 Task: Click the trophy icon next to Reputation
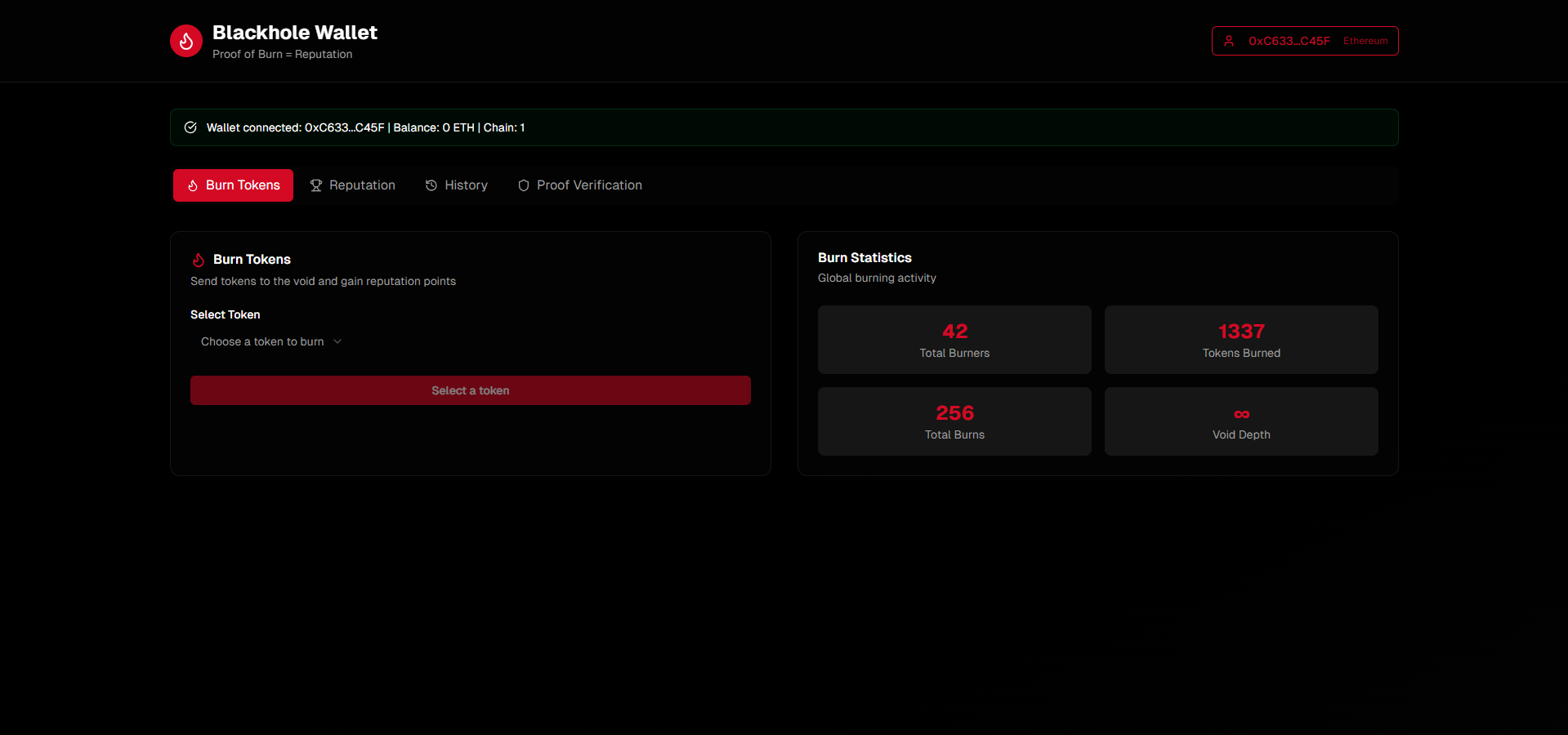(315, 185)
